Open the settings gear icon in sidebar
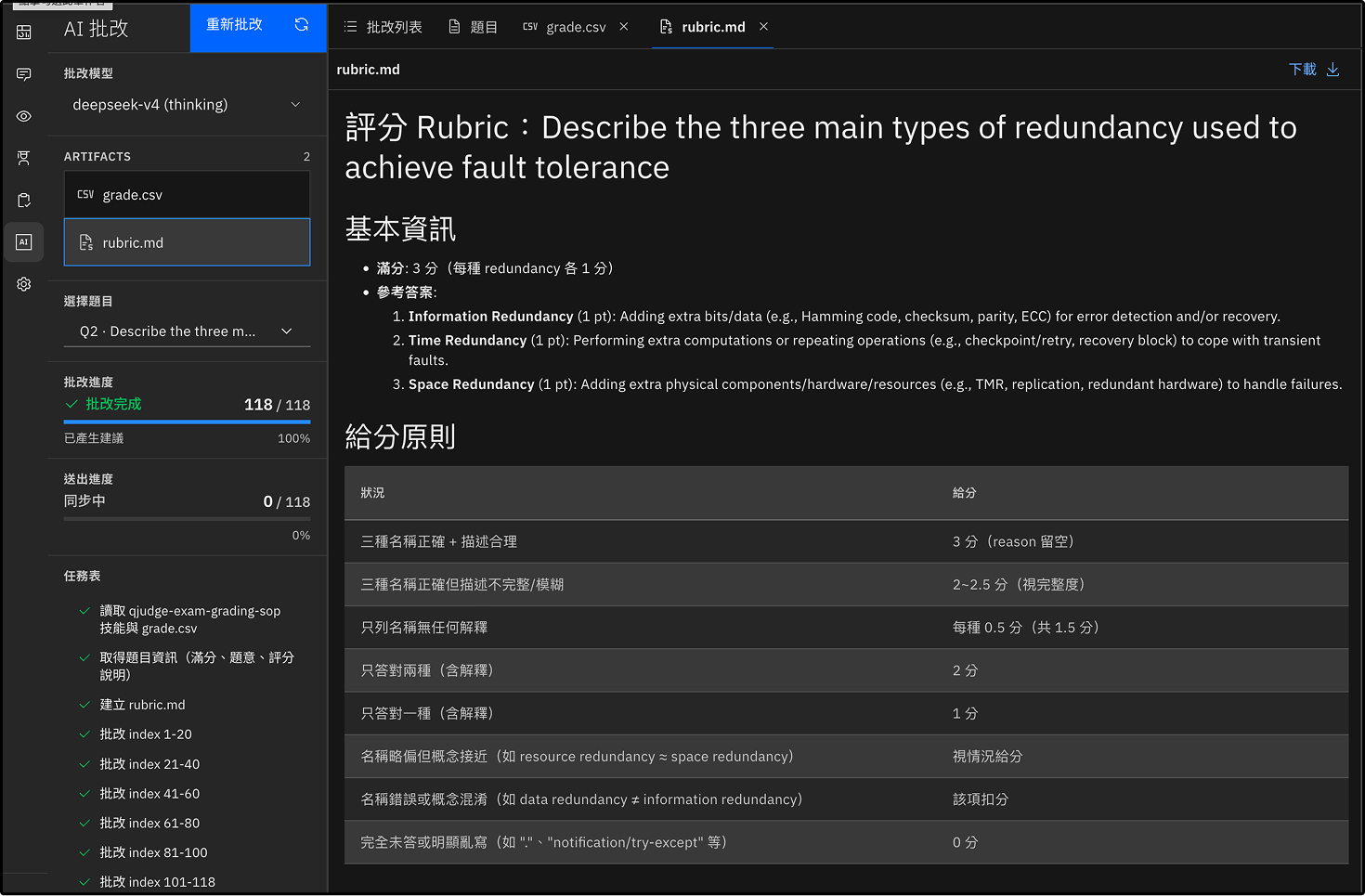Image resolution: width=1365 pixels, height=896 pixels. (x=24, y=284)
